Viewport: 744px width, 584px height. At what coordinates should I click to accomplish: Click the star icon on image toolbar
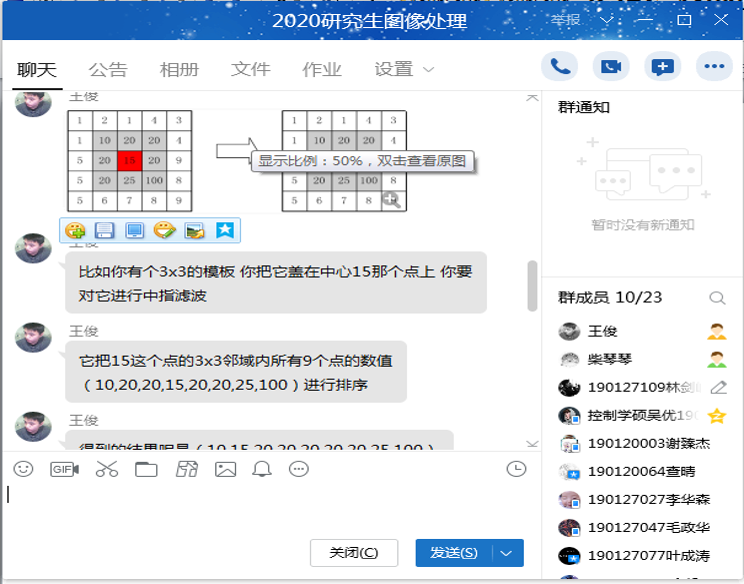225,231
